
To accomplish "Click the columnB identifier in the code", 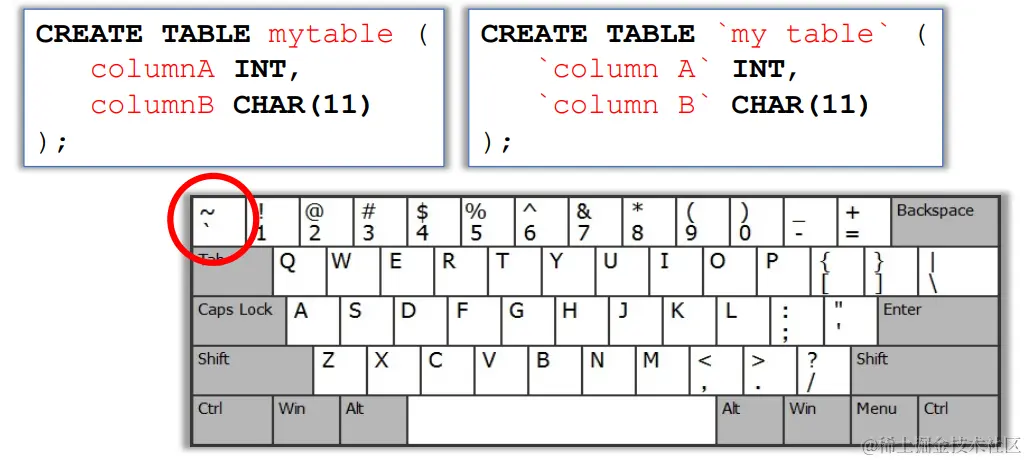I will [x=152, y=105].
